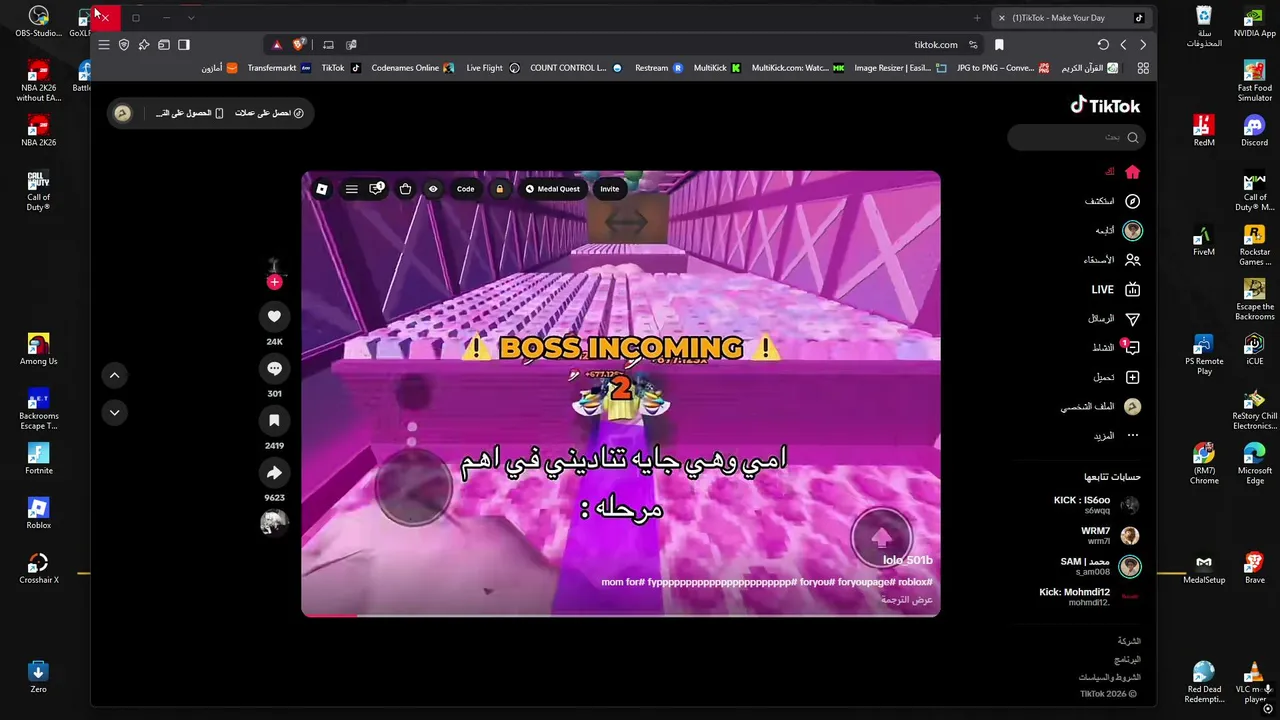The image size is (1280, 720).
Task: Bookmark the video using the 2419 favorites button
Action: (x=274, y=421)
